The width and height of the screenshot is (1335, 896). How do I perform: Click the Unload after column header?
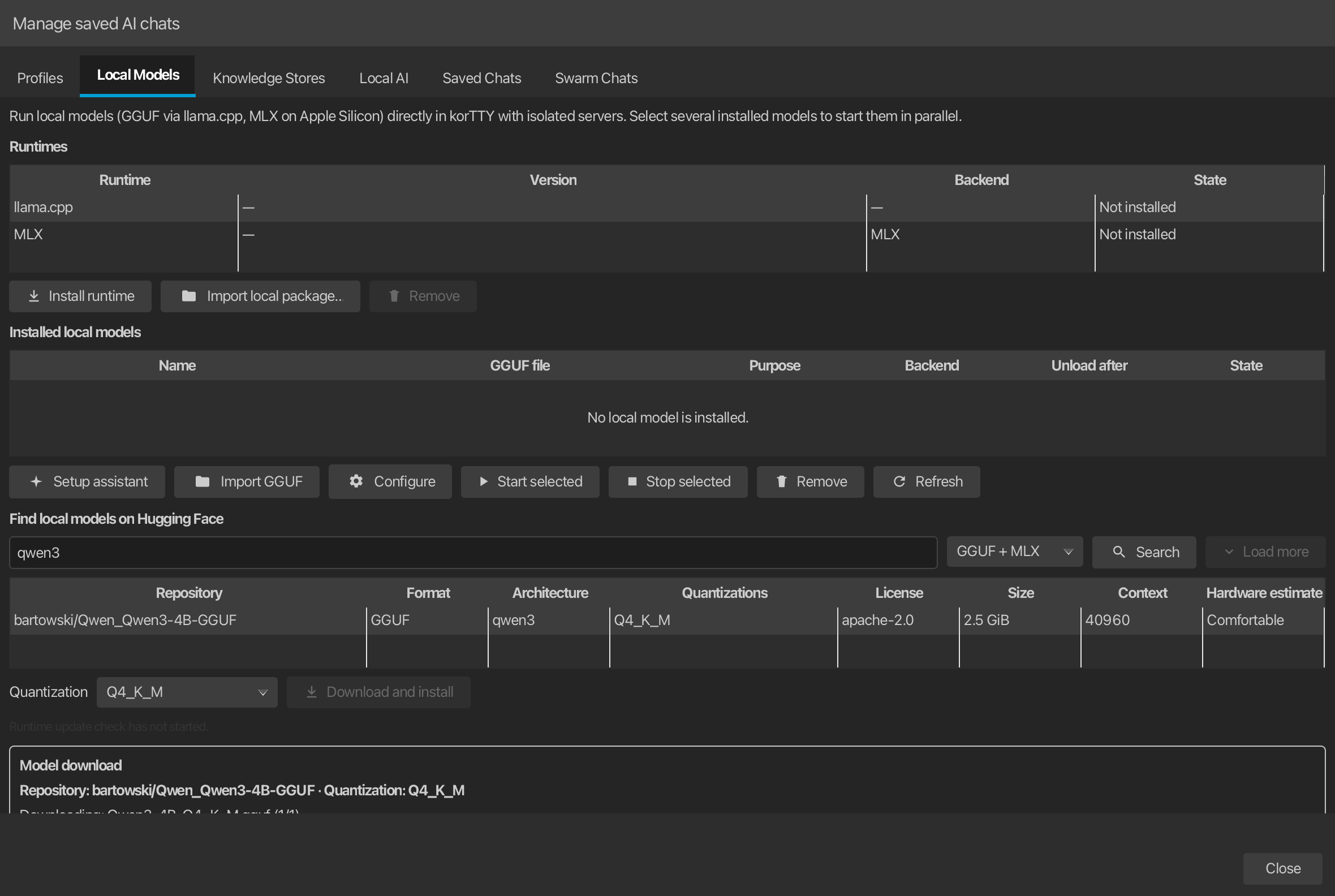[x=1089, y=366]
